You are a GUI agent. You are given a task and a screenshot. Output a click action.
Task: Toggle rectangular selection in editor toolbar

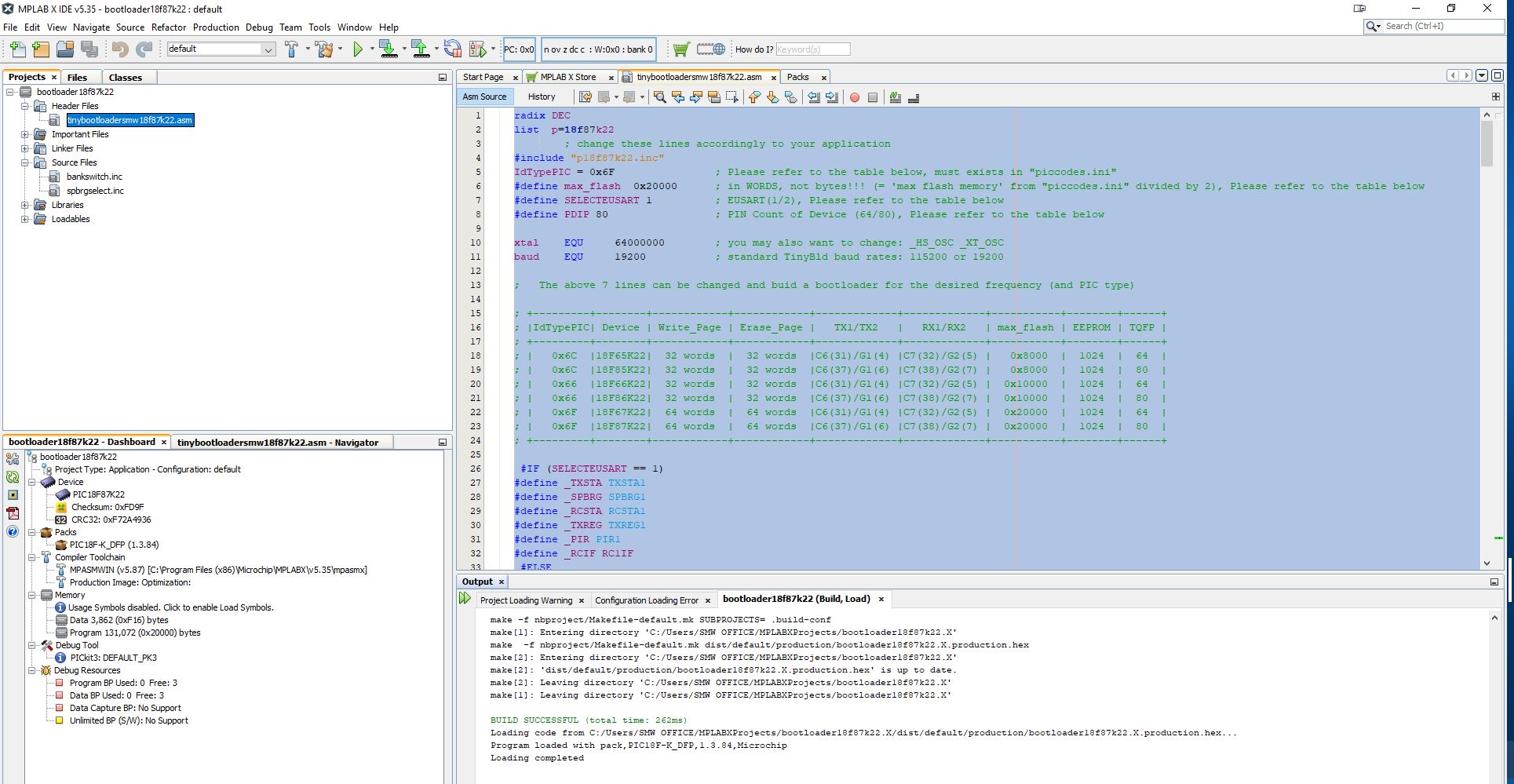pos(732,97)
